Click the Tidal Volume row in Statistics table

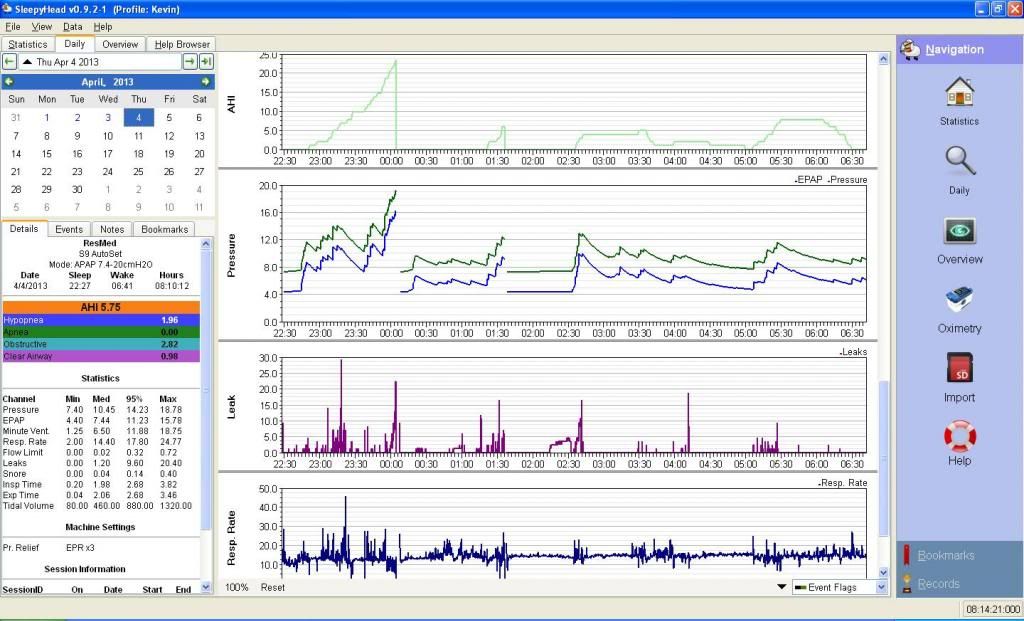tap(98, 506)
